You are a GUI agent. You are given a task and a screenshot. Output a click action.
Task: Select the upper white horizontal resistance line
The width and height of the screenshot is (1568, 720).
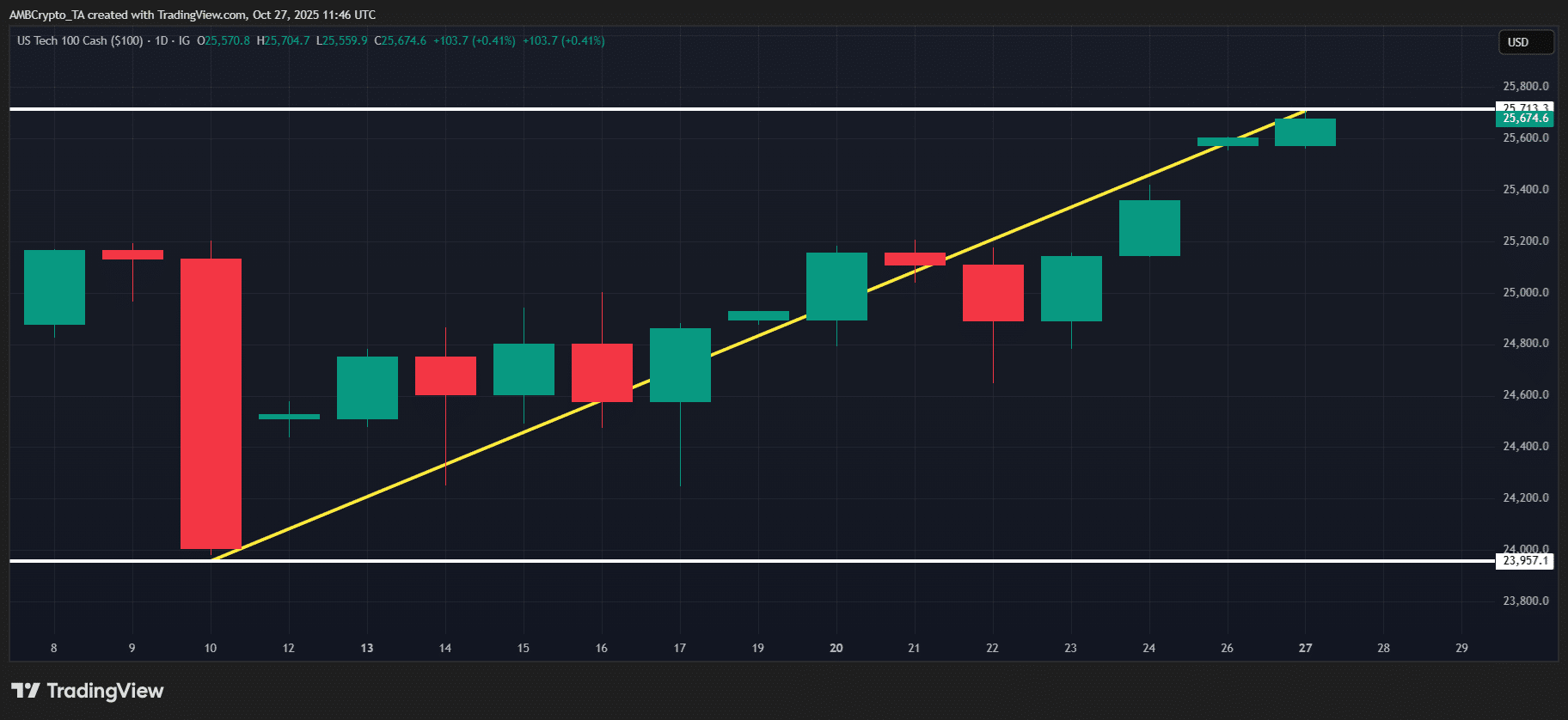point(688,109)
